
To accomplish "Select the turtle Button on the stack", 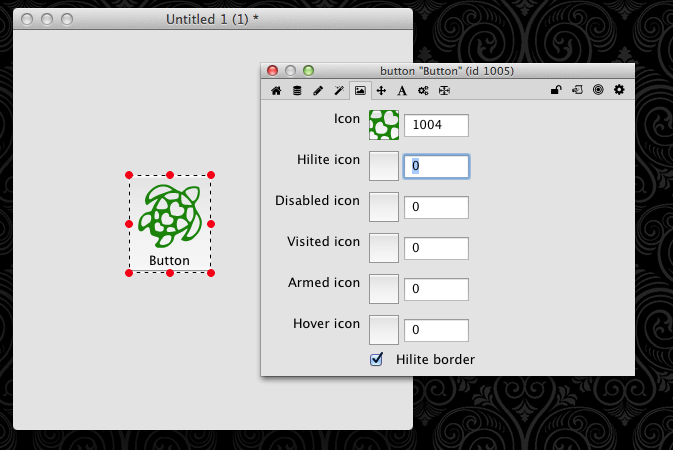I will pyautogui.click(x=169, y=222).
